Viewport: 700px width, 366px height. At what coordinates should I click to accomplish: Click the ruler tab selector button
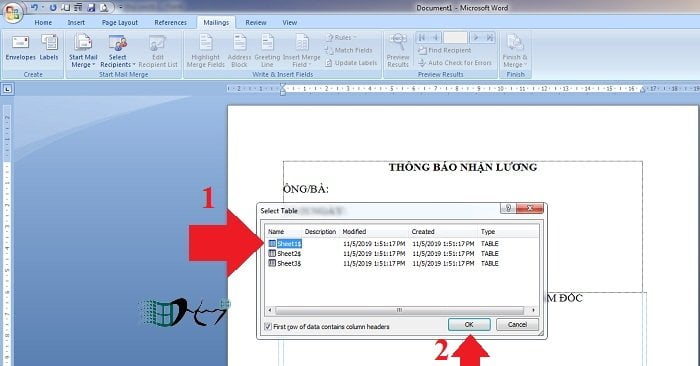[7, 89]
